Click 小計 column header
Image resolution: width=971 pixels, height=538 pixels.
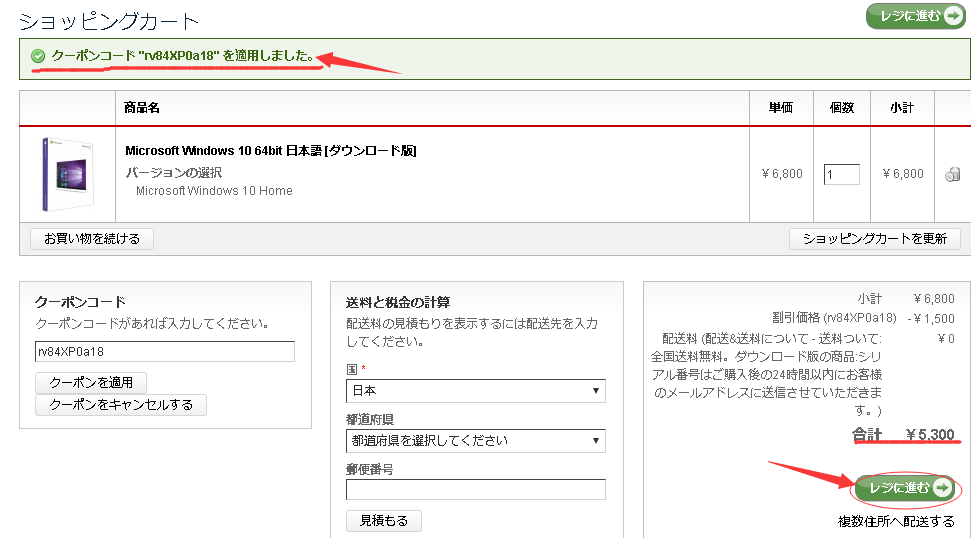pyautogui.click(x=902, y=108)
